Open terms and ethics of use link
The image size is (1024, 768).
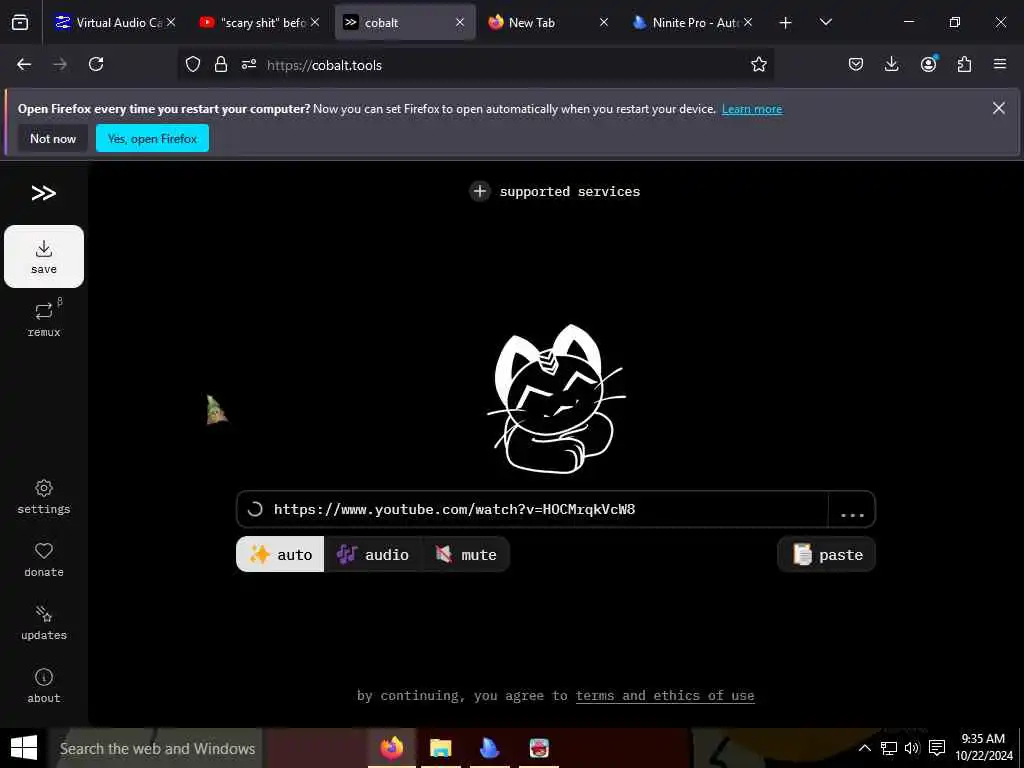(x=665, y=696)
